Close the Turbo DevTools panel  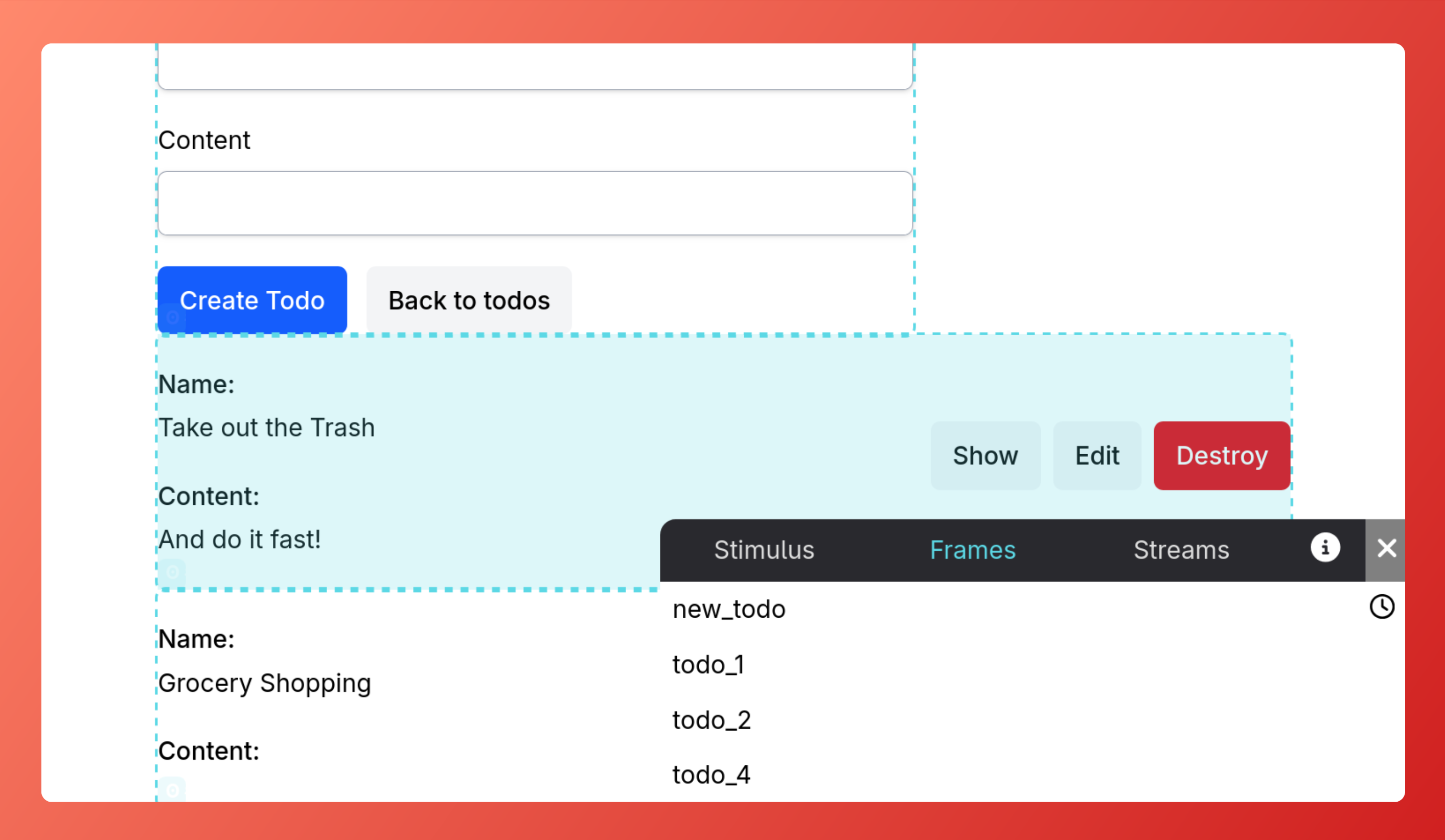[x=1387, y=548]
